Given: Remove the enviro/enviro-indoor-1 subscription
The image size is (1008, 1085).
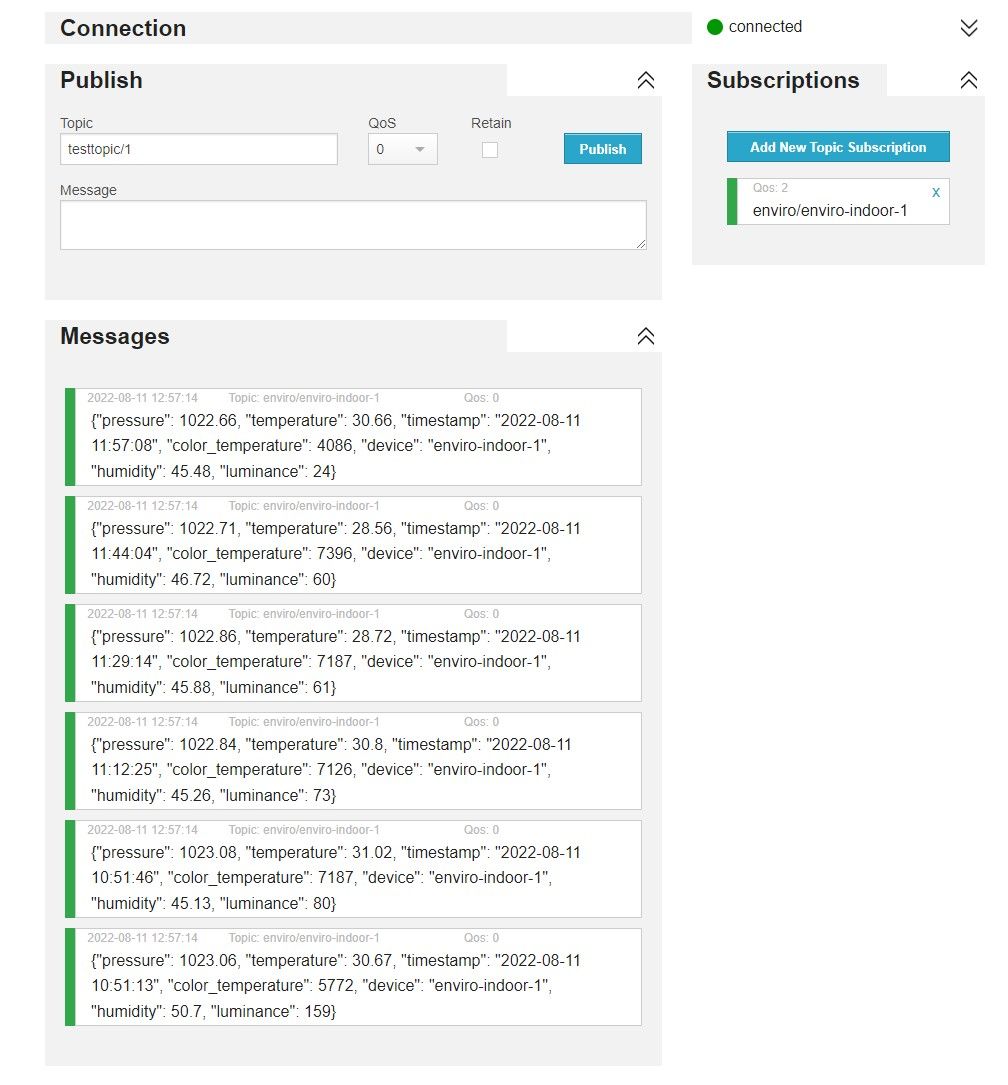Looking at the screenshot, I should pos(936,192).
